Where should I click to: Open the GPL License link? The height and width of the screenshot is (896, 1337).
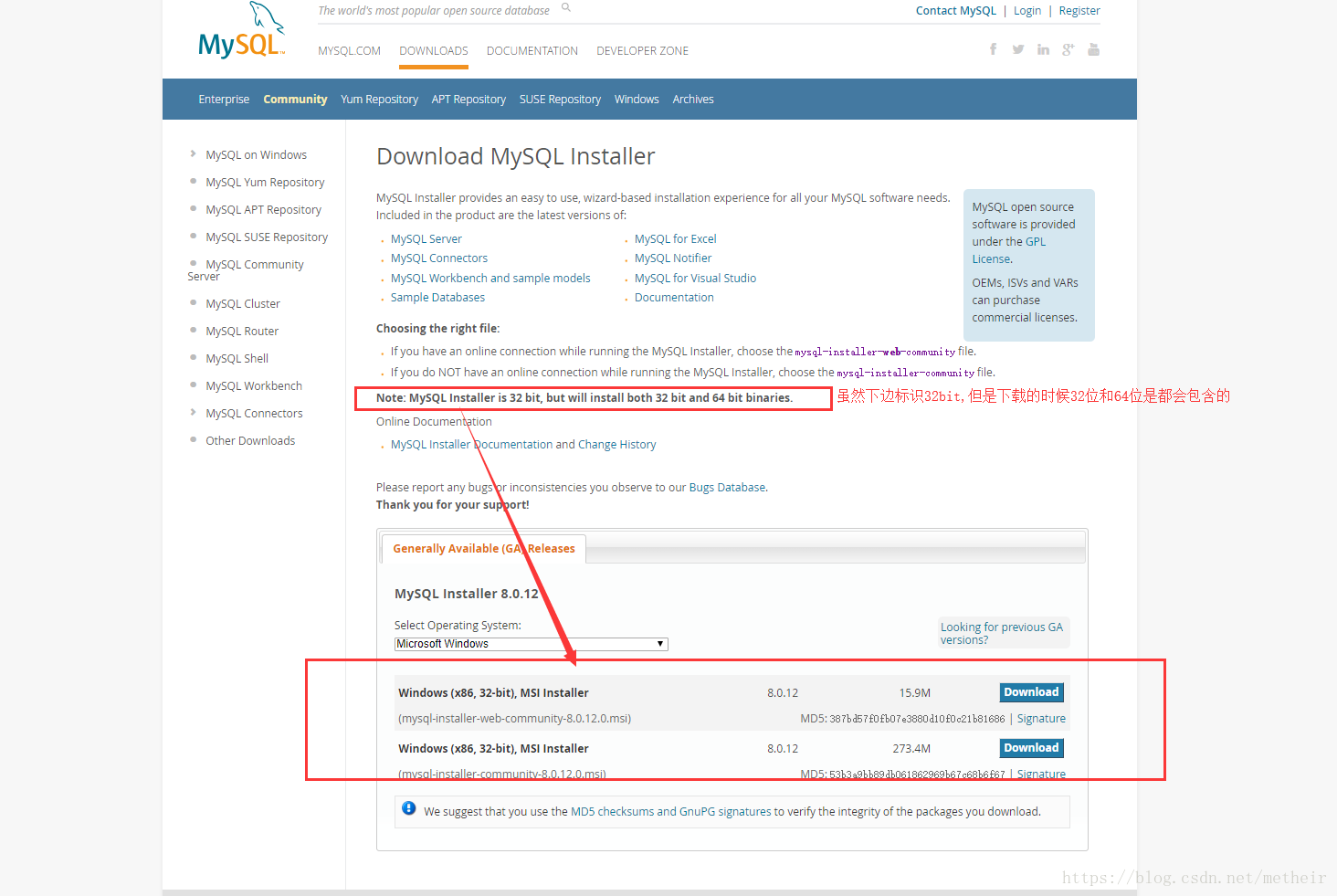(x=1008, y=250)
